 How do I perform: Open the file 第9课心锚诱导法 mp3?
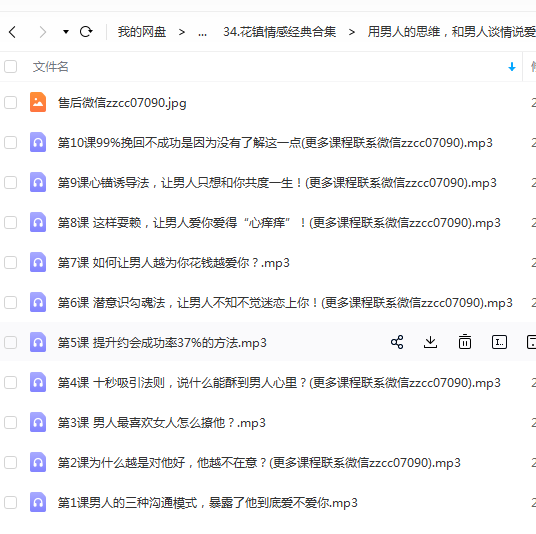(277, 183)
